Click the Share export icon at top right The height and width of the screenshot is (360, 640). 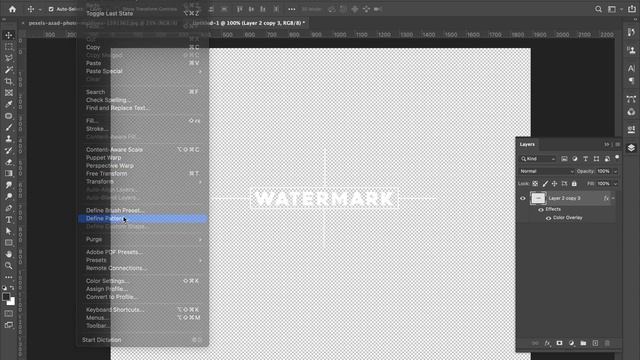[x=631, y=9]
